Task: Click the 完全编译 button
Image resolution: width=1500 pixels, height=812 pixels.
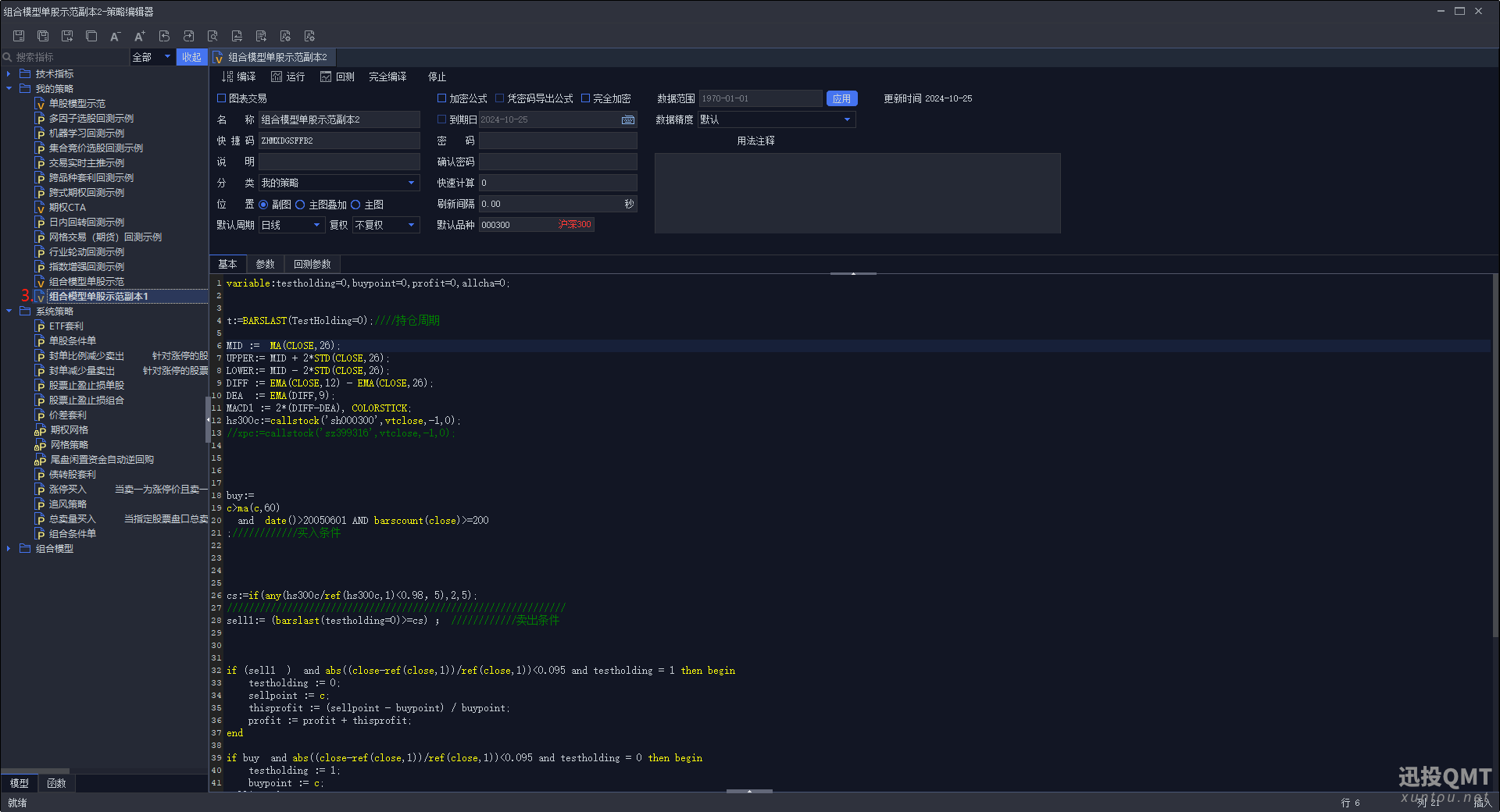Action: (387, 77)
